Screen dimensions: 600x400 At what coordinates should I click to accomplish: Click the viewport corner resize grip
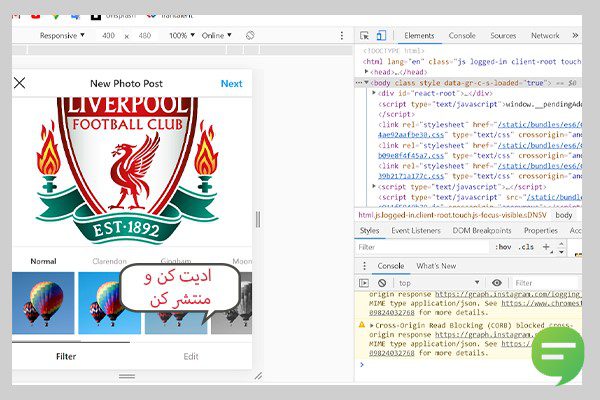pos(258,376)
